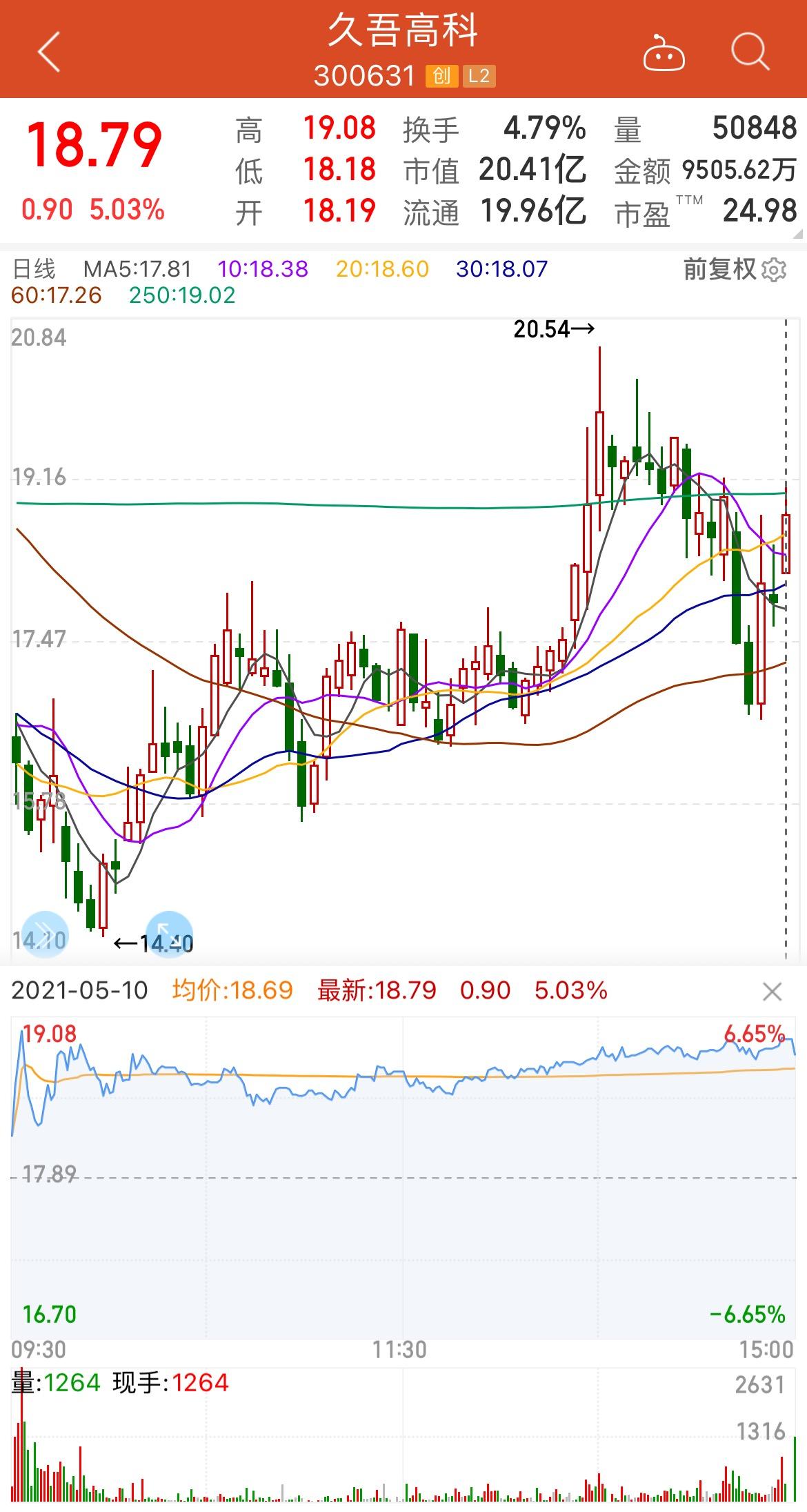
Task: Tap the back arrow in header
Action: (x=49, y=52)
